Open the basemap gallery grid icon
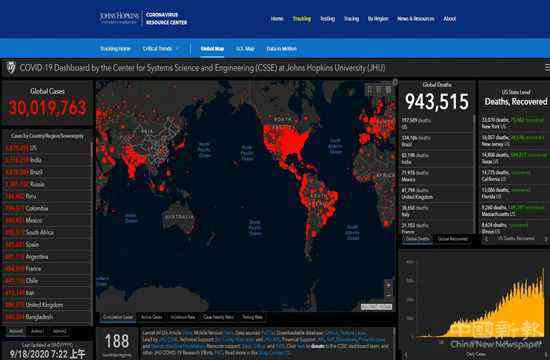The width and height of the screenshot is (550, 360). tap(388, 90)
